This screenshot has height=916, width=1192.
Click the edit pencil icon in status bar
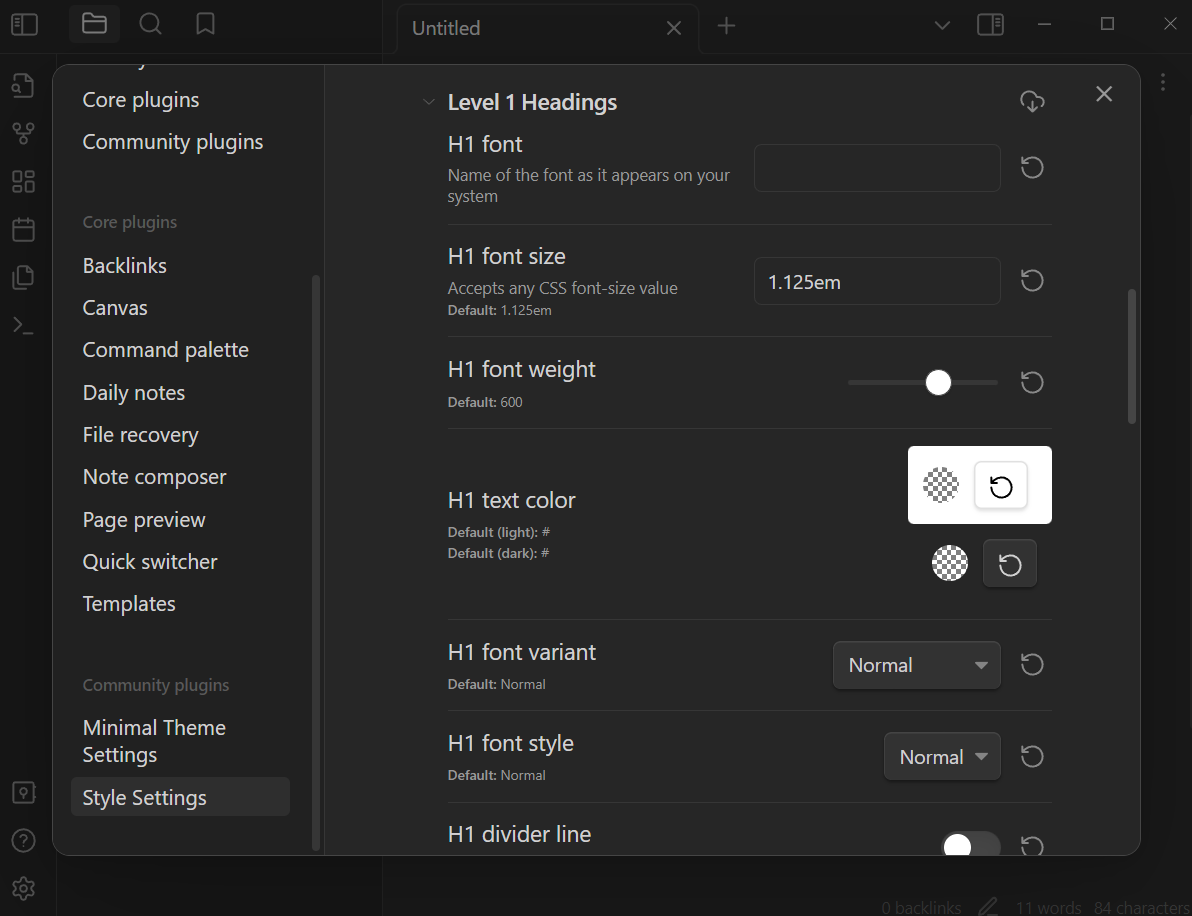click(x=988, y=907)
